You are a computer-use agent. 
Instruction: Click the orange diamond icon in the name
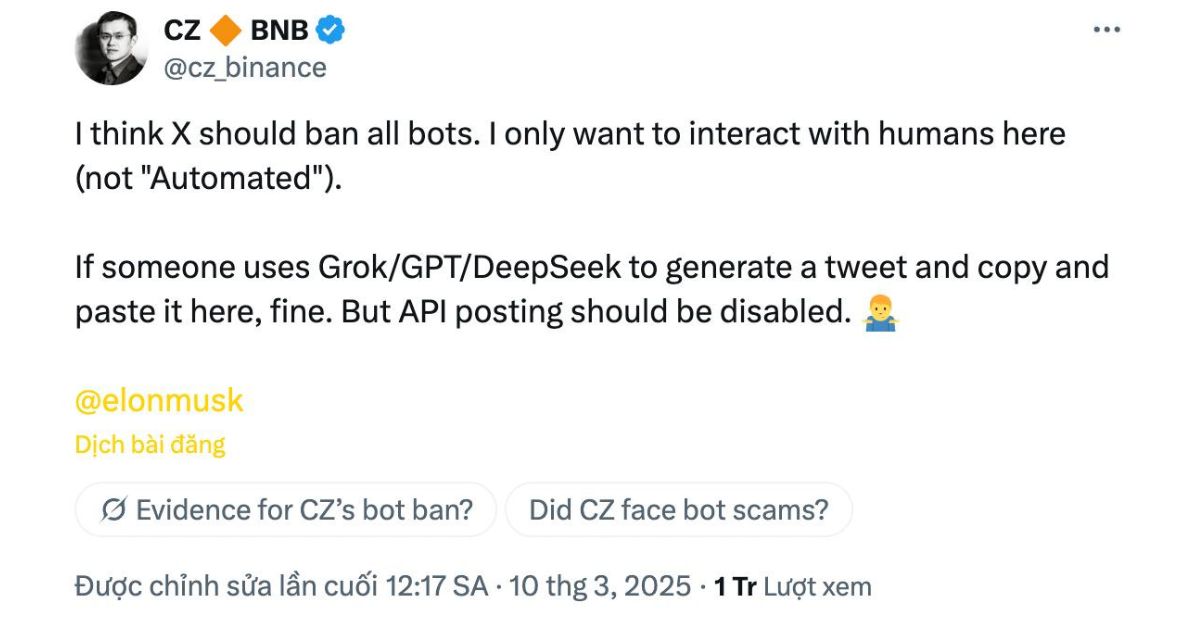tap(225, 31)
